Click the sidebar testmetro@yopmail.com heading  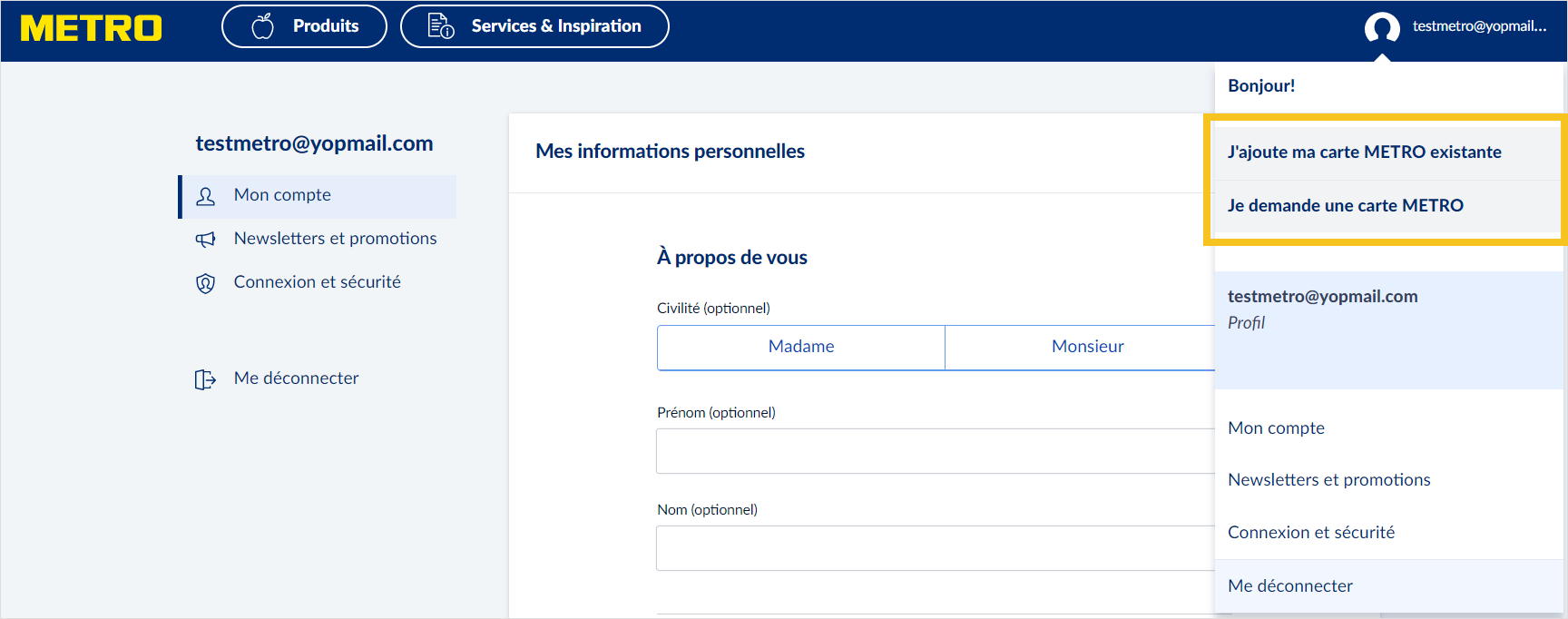314,143
